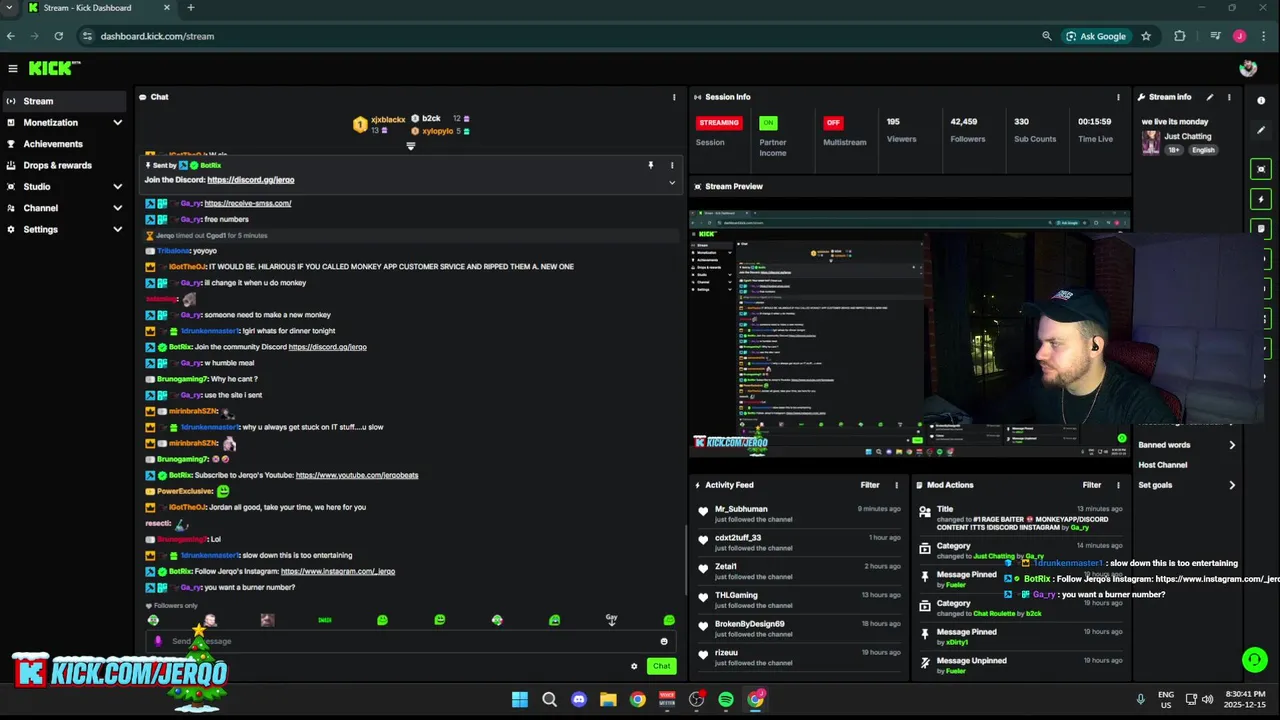Open pinned Discord link discord.gg/jerqo
1280x720 pixels.
251,180
